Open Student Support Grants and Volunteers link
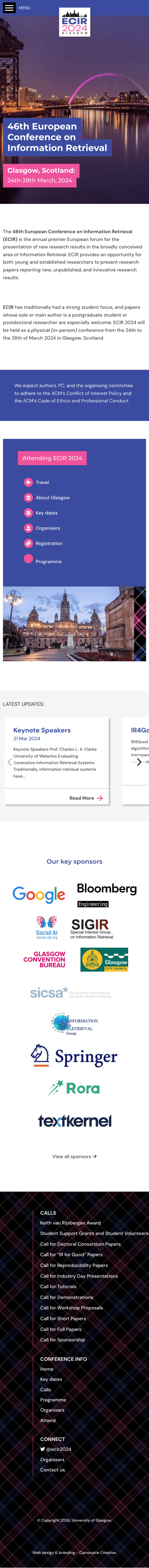 point(94,1233)
